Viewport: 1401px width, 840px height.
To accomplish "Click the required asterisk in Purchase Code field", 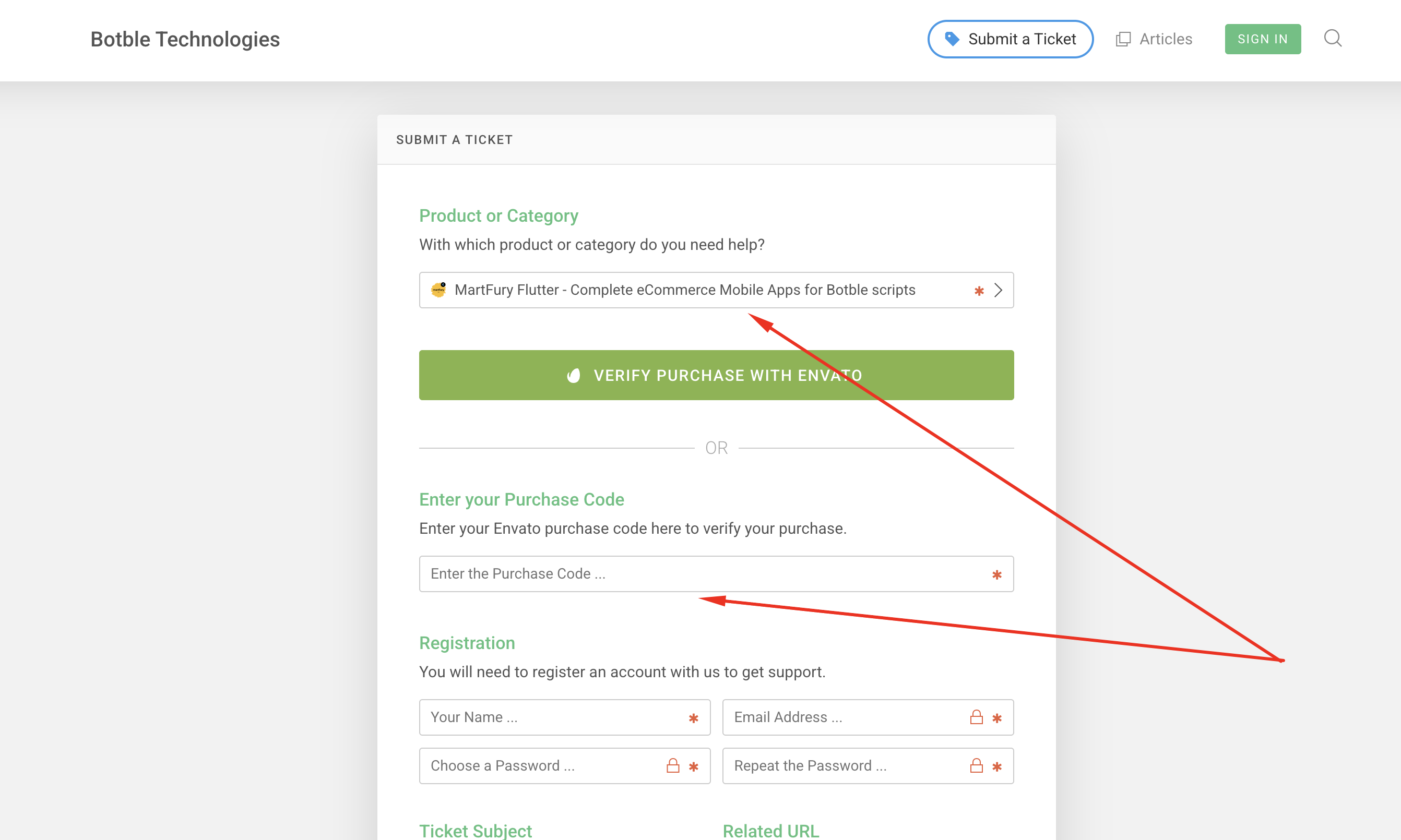I will point(997,574).
